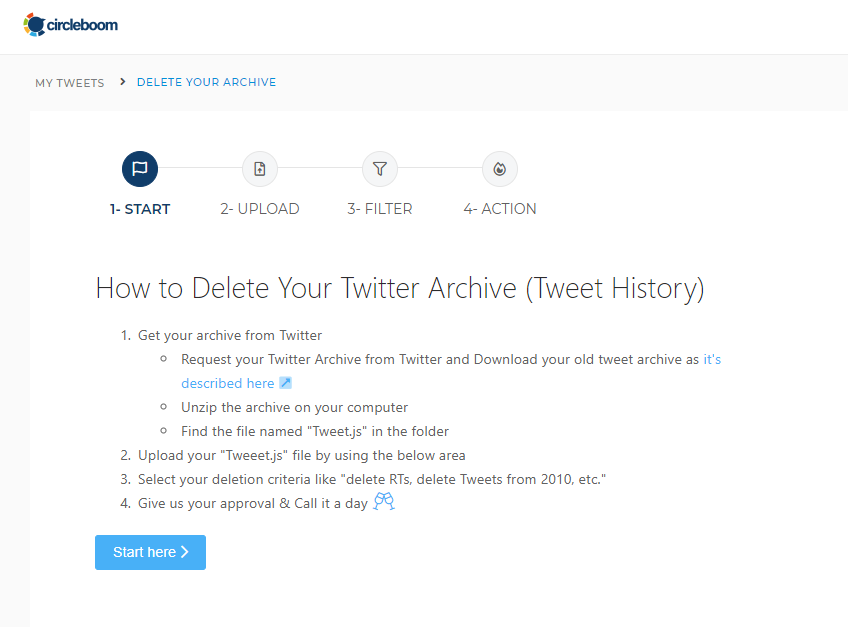
Task: Click the step 4- ACTION circular icon
Action: pyautogui.click(x=500, y=168)
